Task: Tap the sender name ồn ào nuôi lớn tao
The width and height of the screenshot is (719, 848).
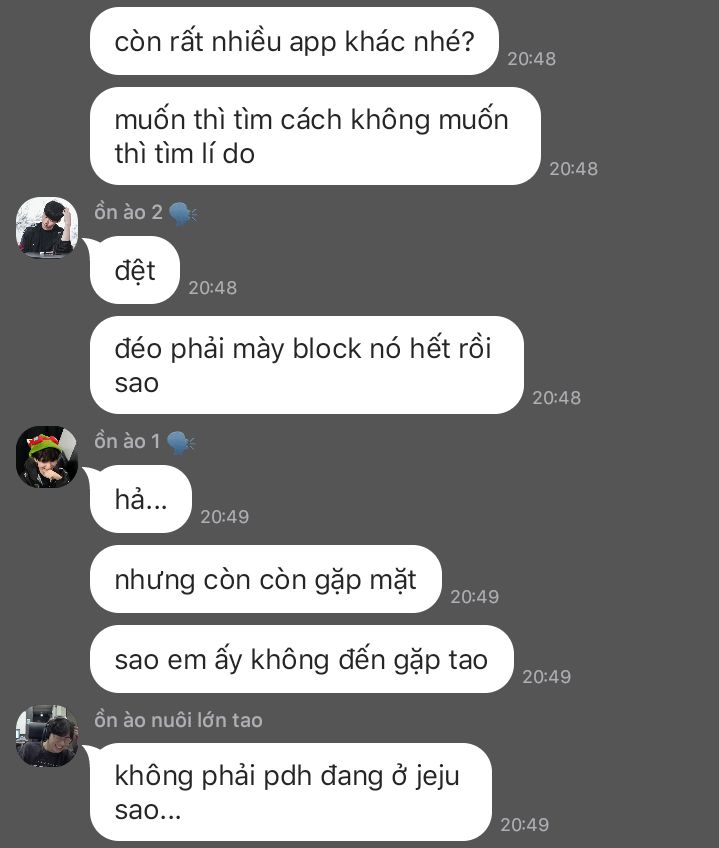Action: (178, 720)
